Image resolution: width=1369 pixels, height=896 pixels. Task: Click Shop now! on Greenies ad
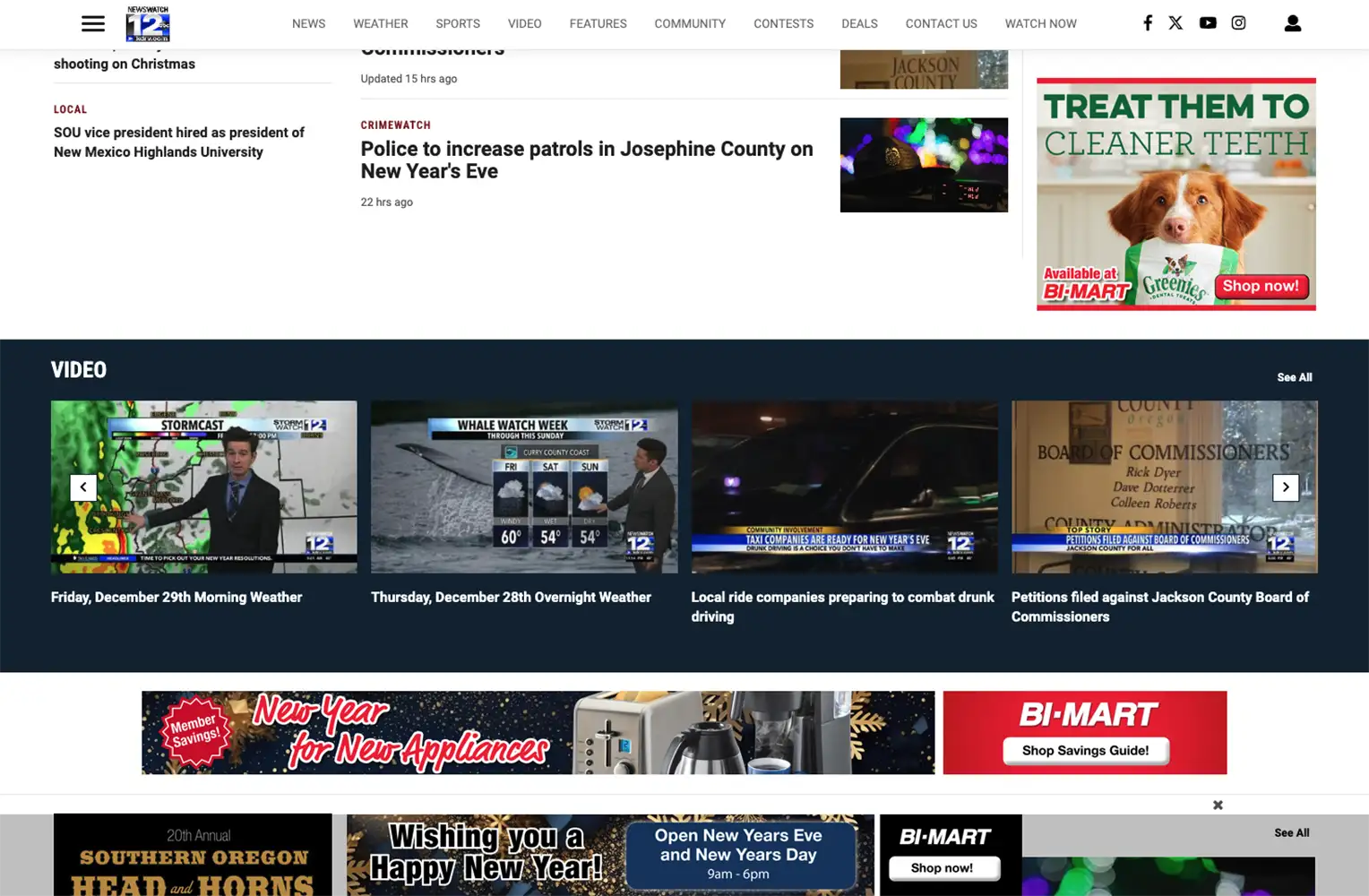[1261, 286]
